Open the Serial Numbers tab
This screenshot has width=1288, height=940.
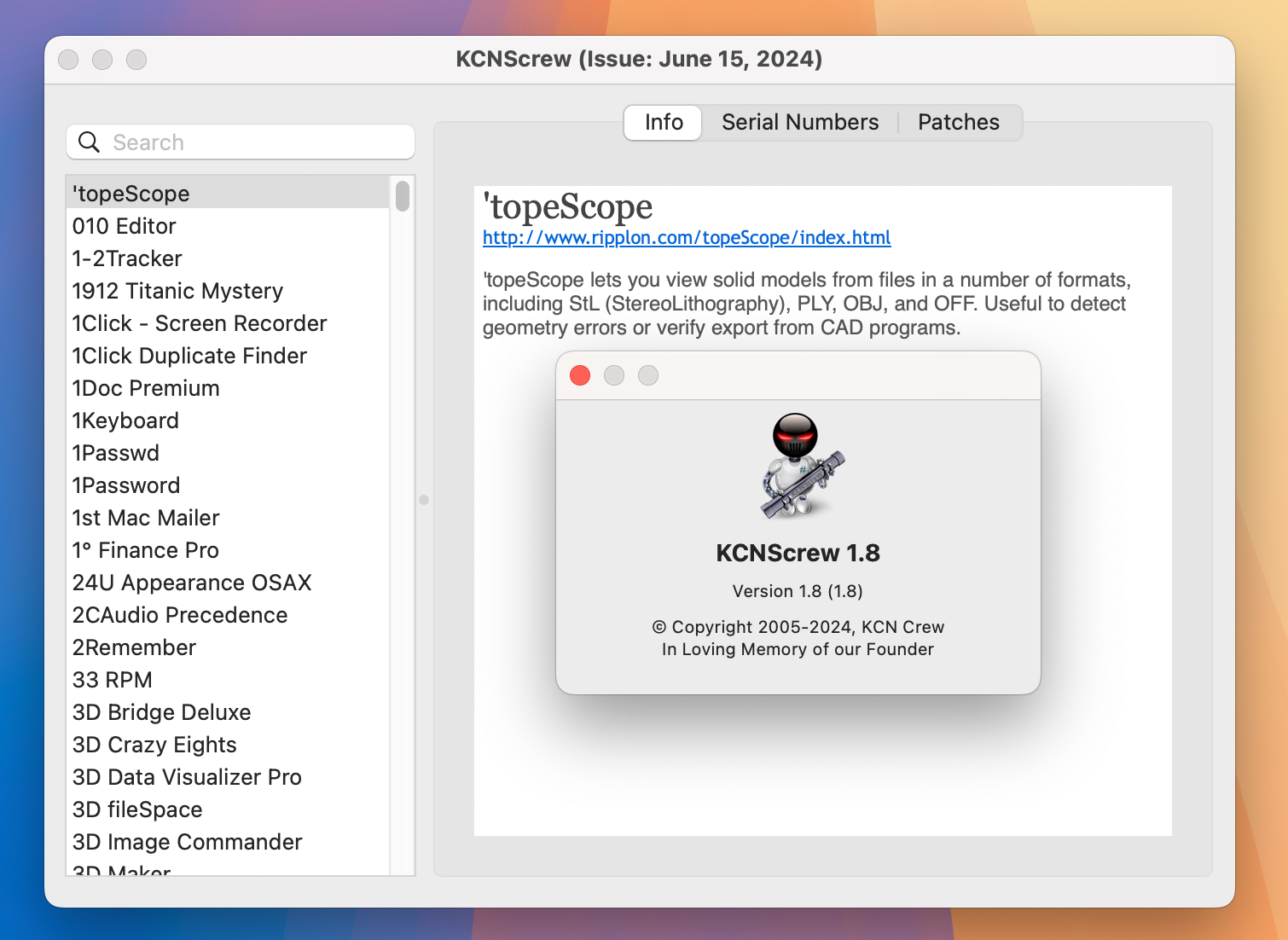(x=800, y=122)
